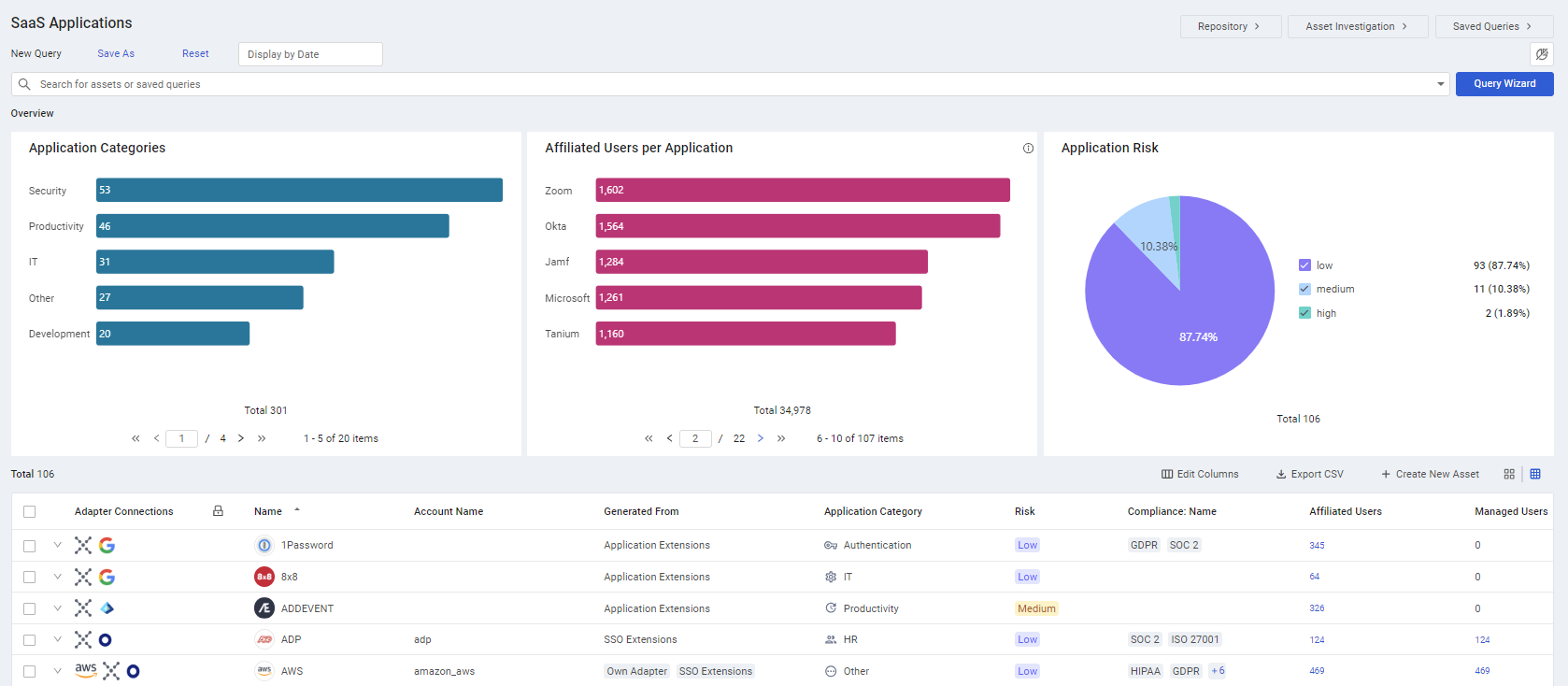This screenshot has height=686, width=1568.
Task: Export table as CSV
Action: tap(1310, 474)
